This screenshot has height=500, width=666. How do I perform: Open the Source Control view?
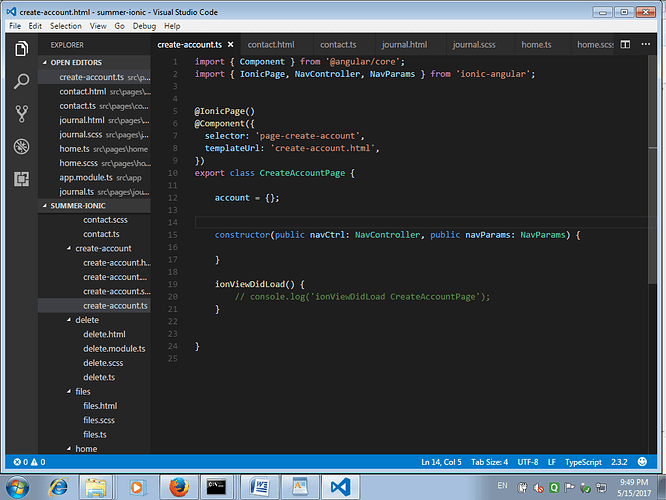pyautogui.click(x=21, y=114)
